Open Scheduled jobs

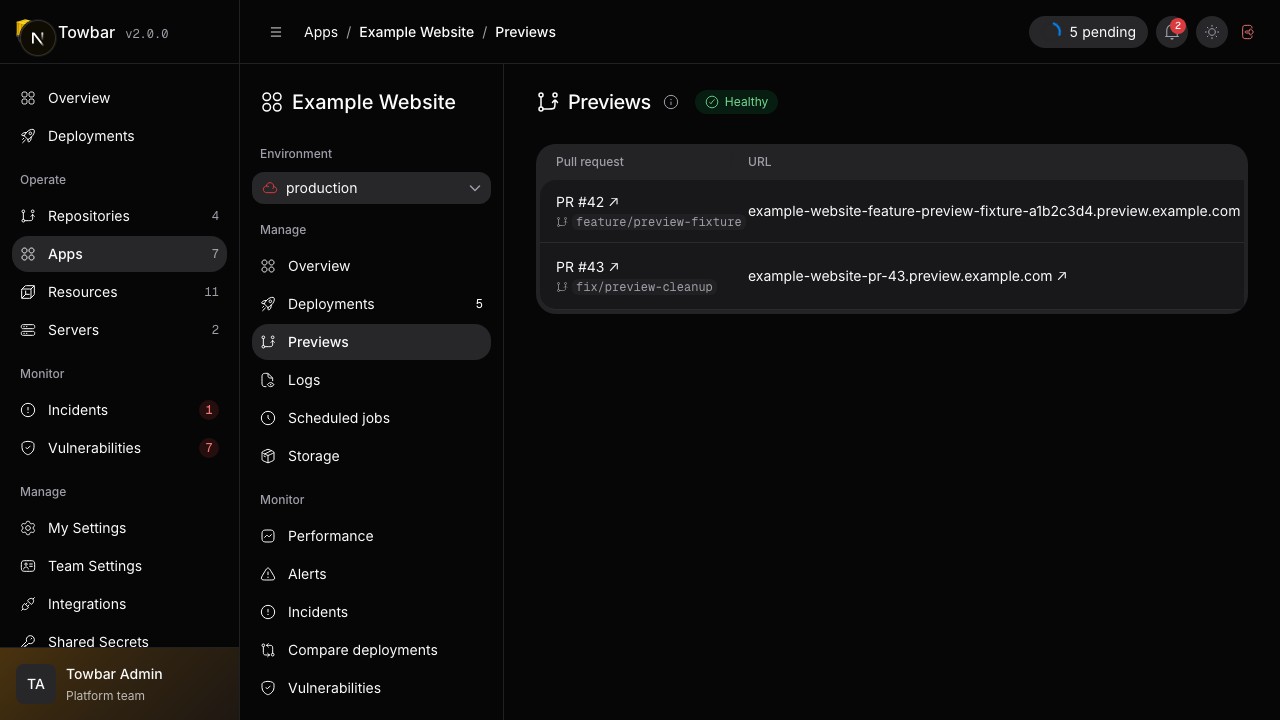[371, 418]
